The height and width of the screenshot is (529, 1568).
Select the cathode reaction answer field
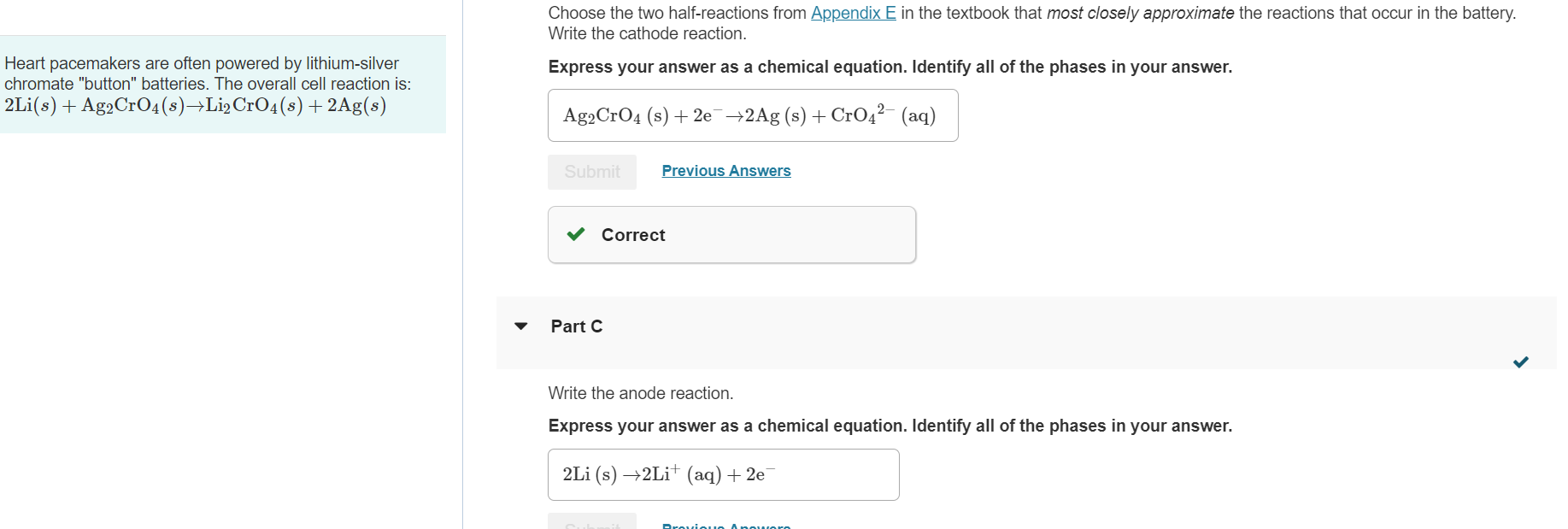[752, 115]
